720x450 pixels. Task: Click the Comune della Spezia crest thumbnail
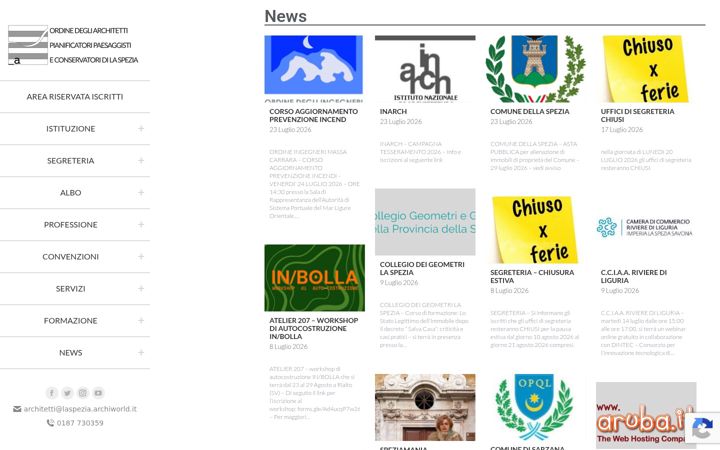[535, 68]
